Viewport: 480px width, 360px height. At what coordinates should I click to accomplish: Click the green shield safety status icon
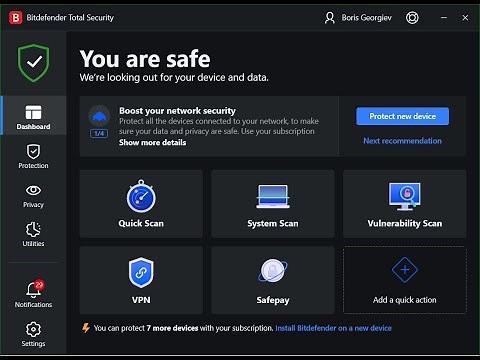(x=34, y=63)
